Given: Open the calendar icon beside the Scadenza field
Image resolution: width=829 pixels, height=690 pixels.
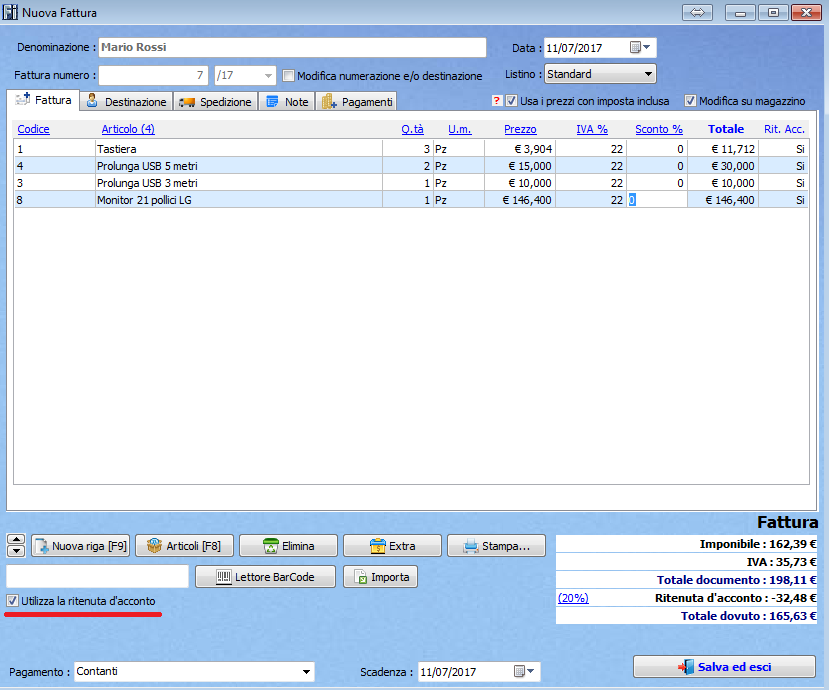Looking at the screenshot, I should pos(519,671).
